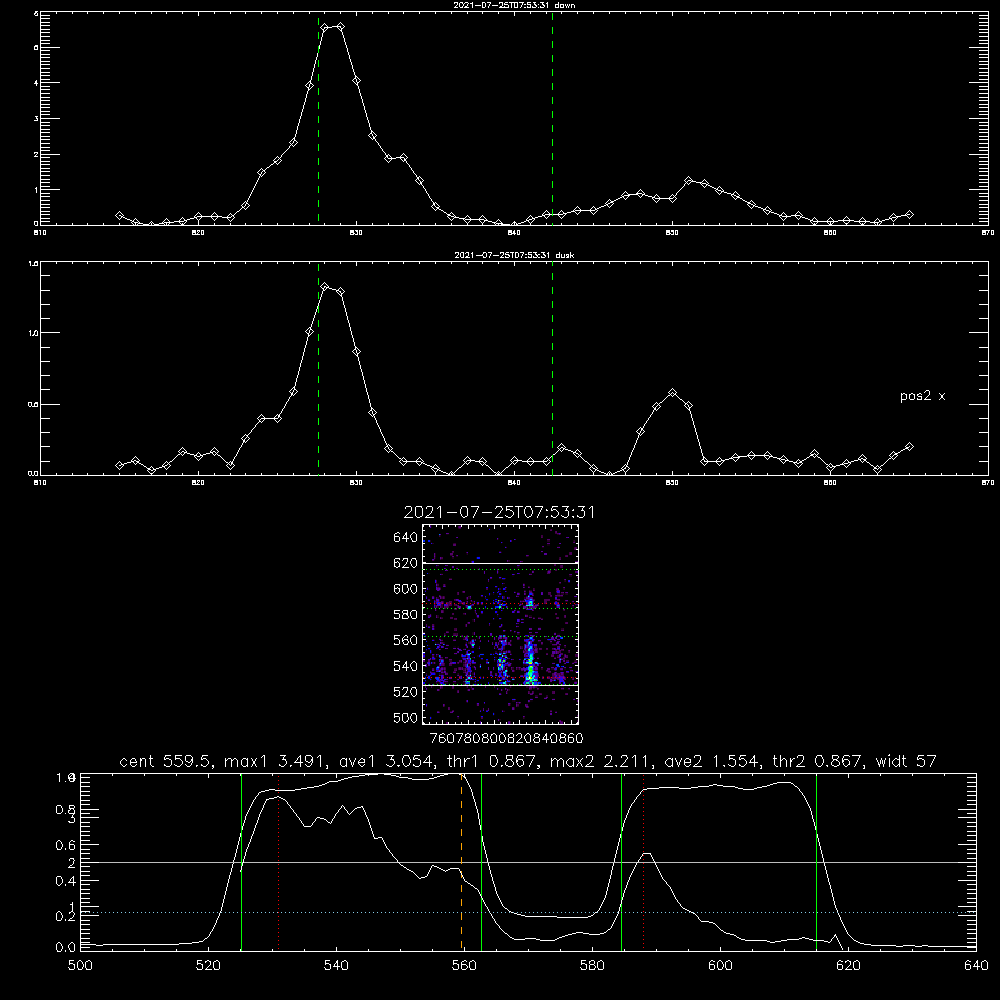The image size is (1000, 1000).
Task: Click the last diamond marker of dawn curve
Action: 909,215
